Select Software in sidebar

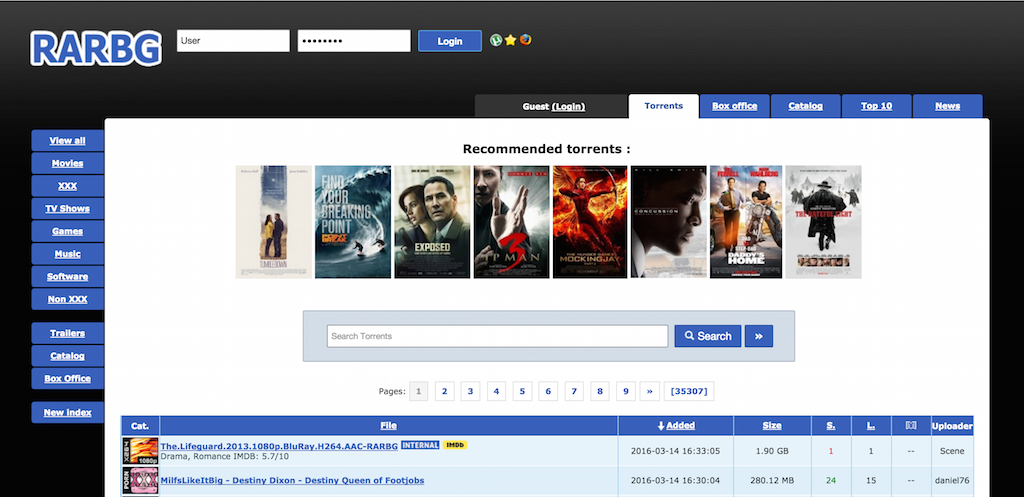pos(67,276)
